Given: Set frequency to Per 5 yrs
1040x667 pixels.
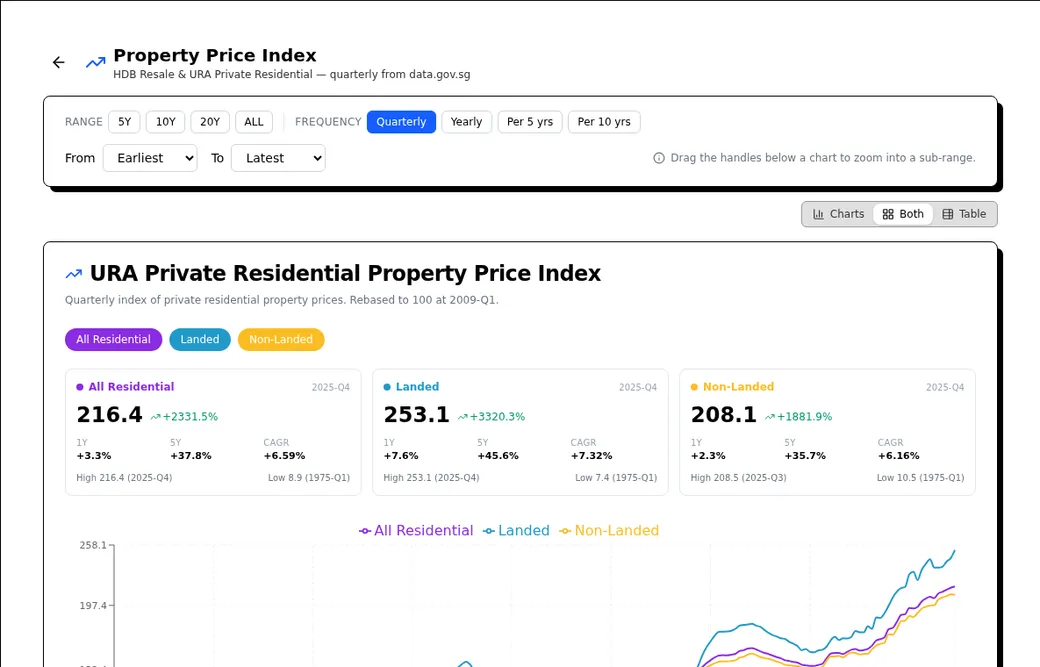Looking at the screenshot, I should click(x=530, y=122).
